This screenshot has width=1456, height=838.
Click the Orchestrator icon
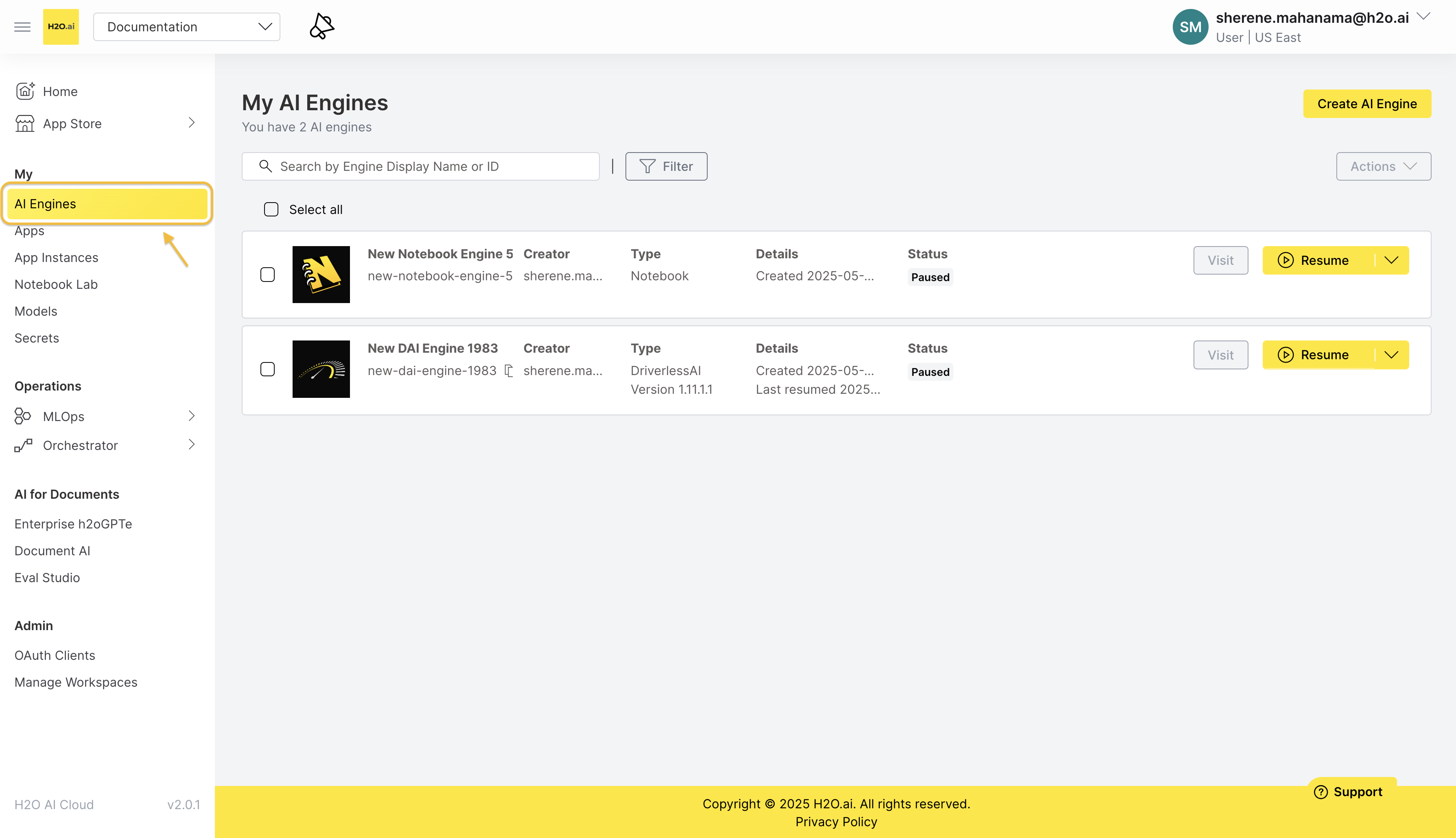click(x=23, y=445)
